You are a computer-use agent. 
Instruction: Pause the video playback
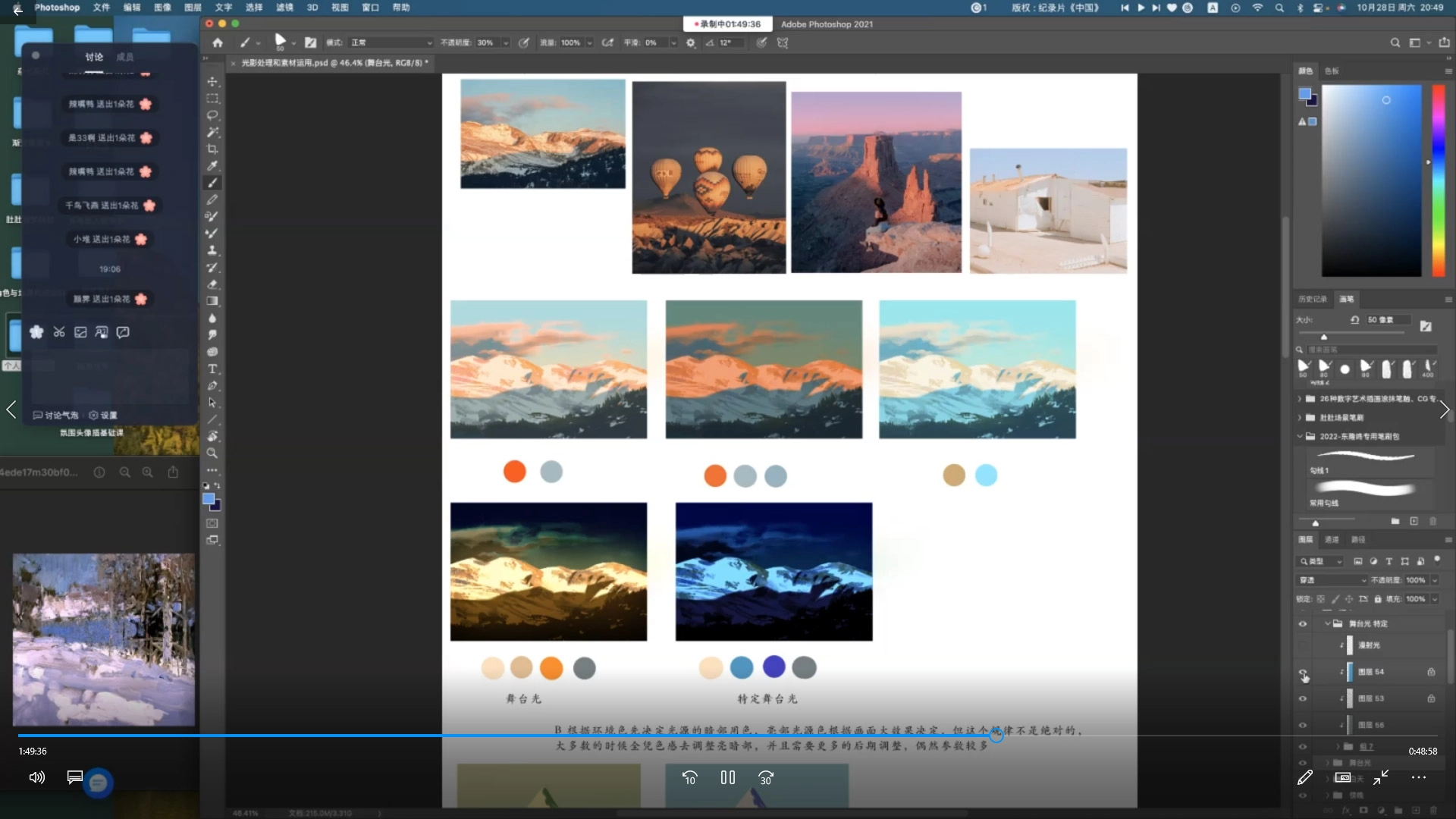728,777
